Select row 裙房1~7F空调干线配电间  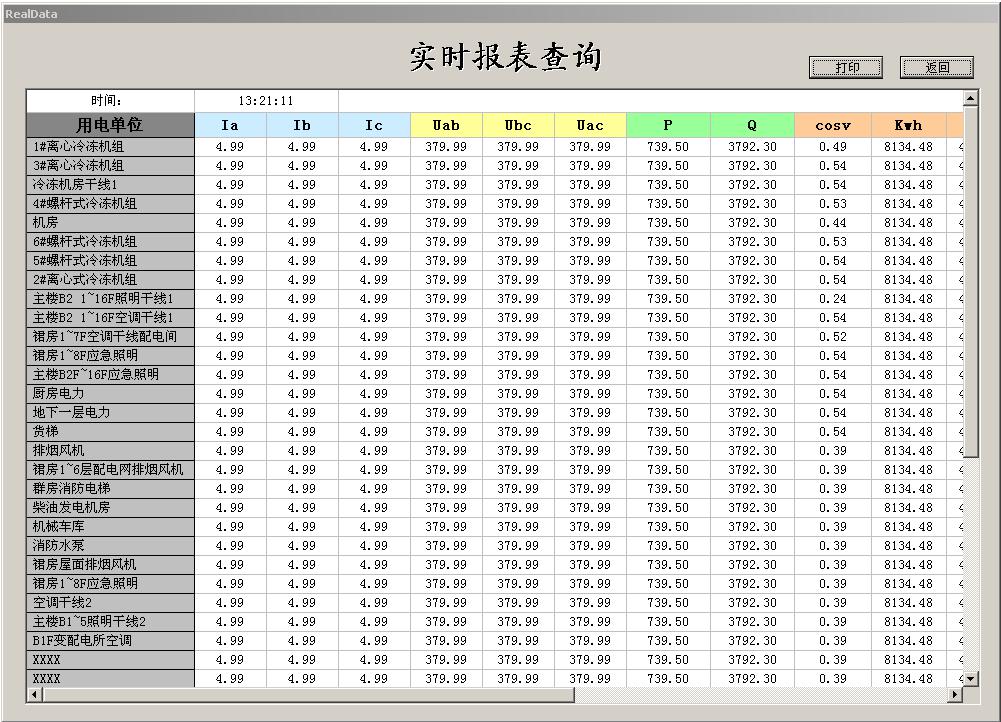point(110,337)
